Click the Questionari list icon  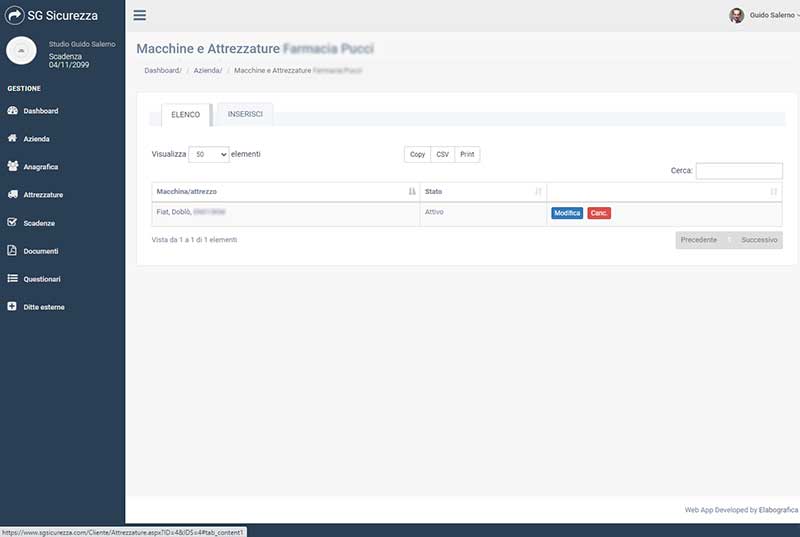click(13, 278)
